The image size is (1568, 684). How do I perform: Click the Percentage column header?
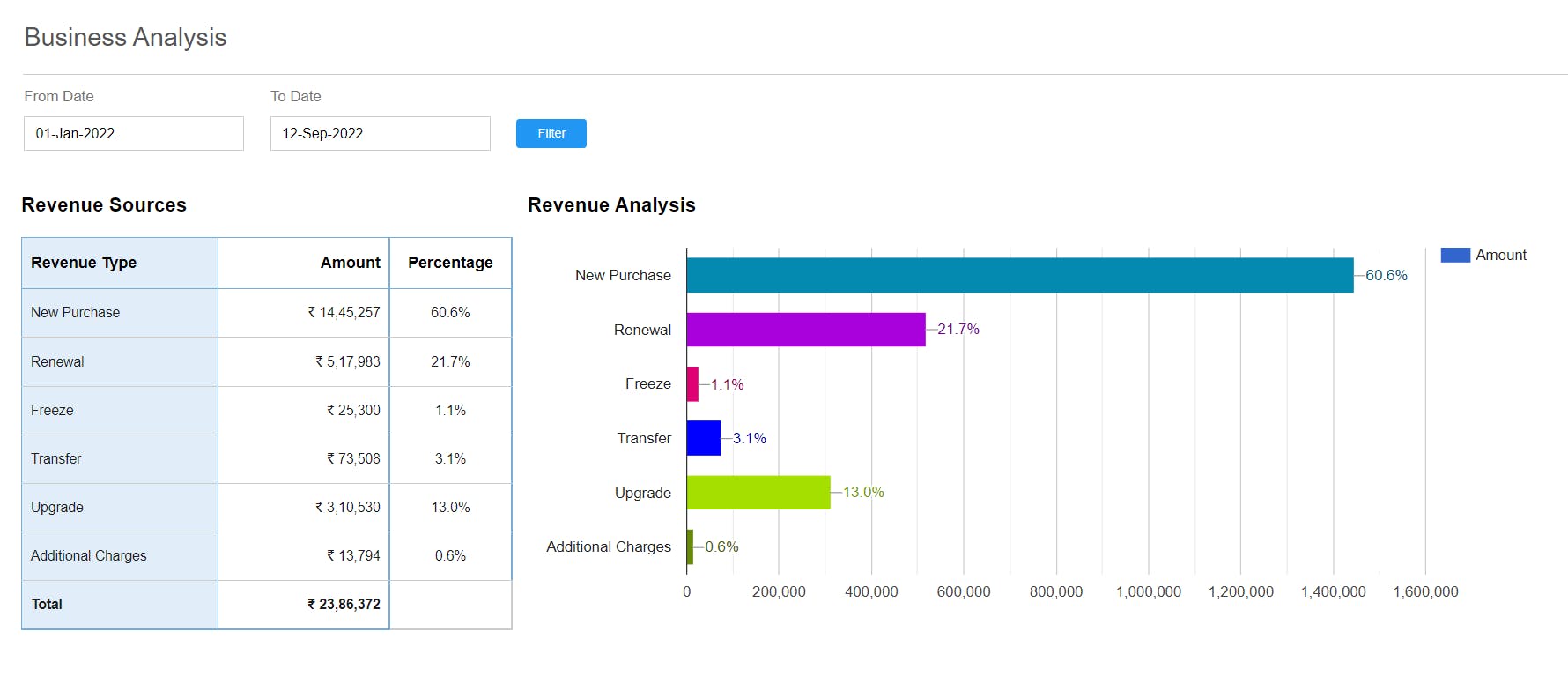pos(450,263)
